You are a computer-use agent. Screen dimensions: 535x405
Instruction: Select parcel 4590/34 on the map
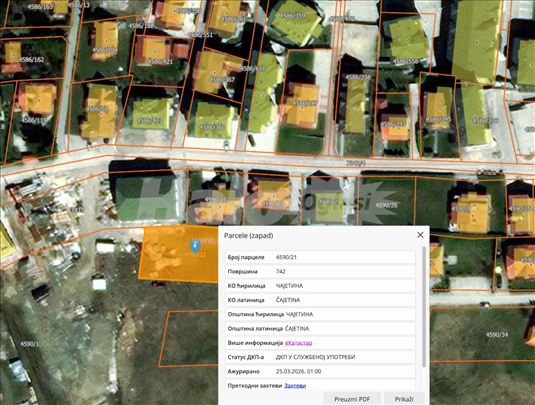497,335
